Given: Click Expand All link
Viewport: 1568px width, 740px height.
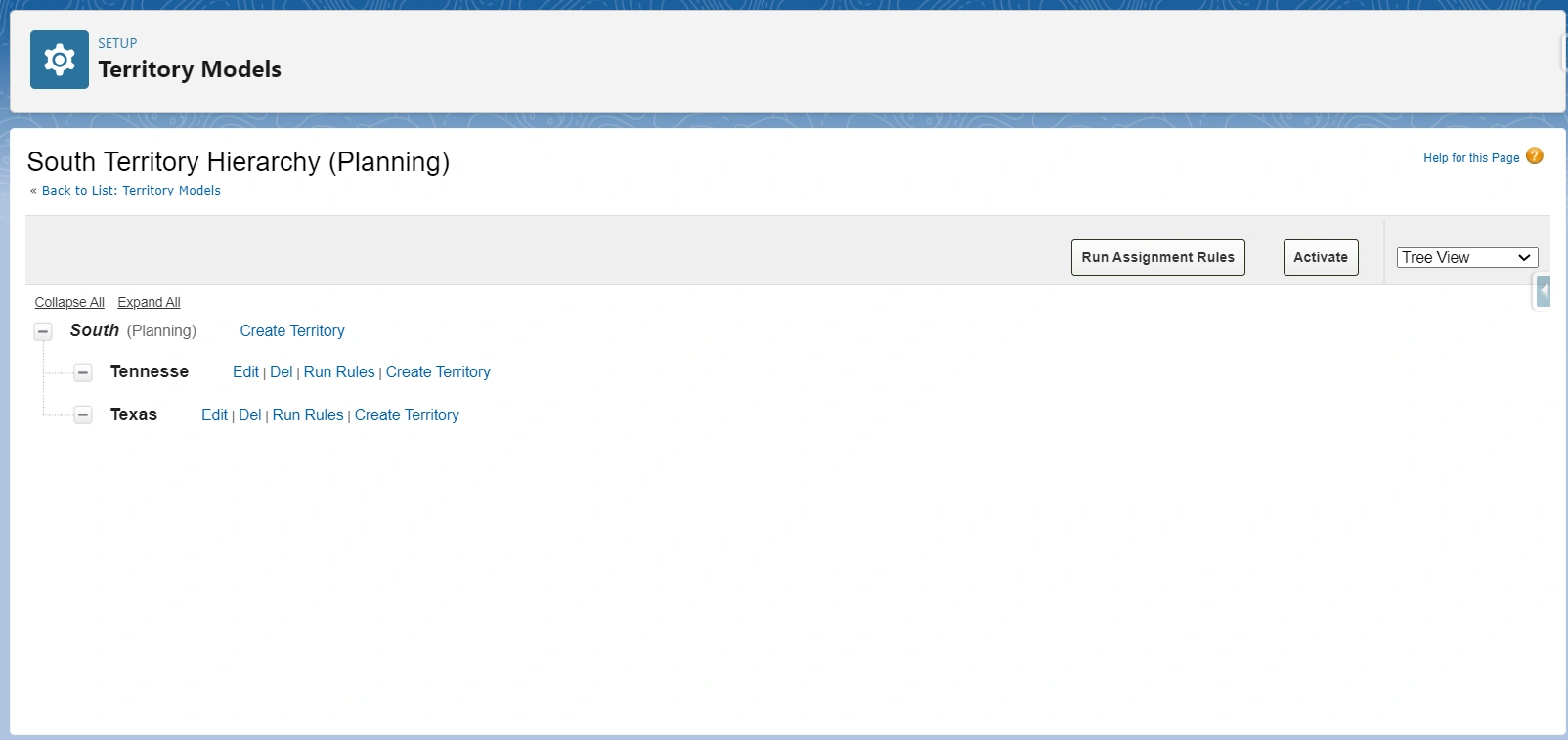Looking at the screenshot, I should coord(149,302).
